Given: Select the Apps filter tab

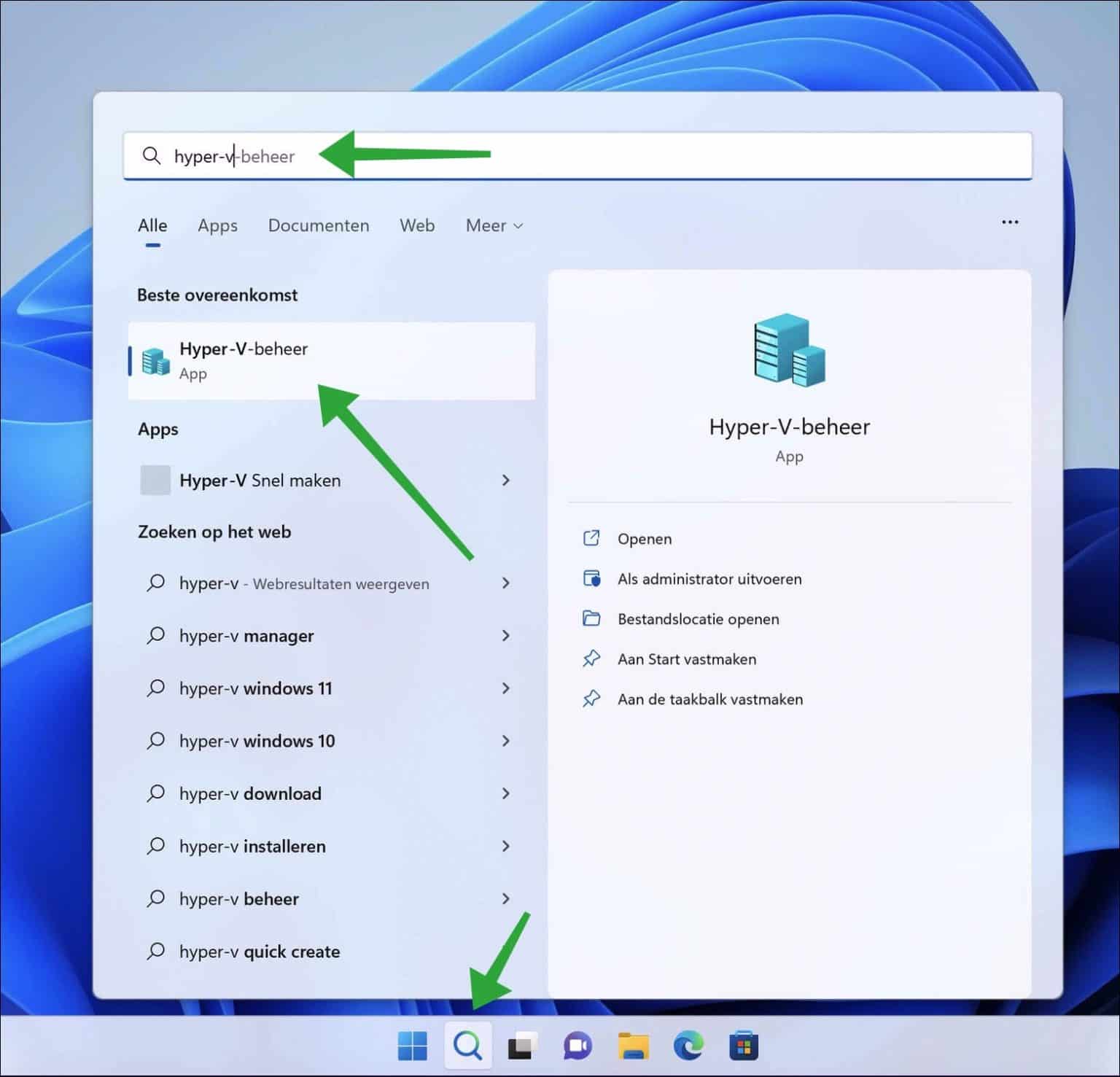Looking at the screenshot, I should pos(217,225).
